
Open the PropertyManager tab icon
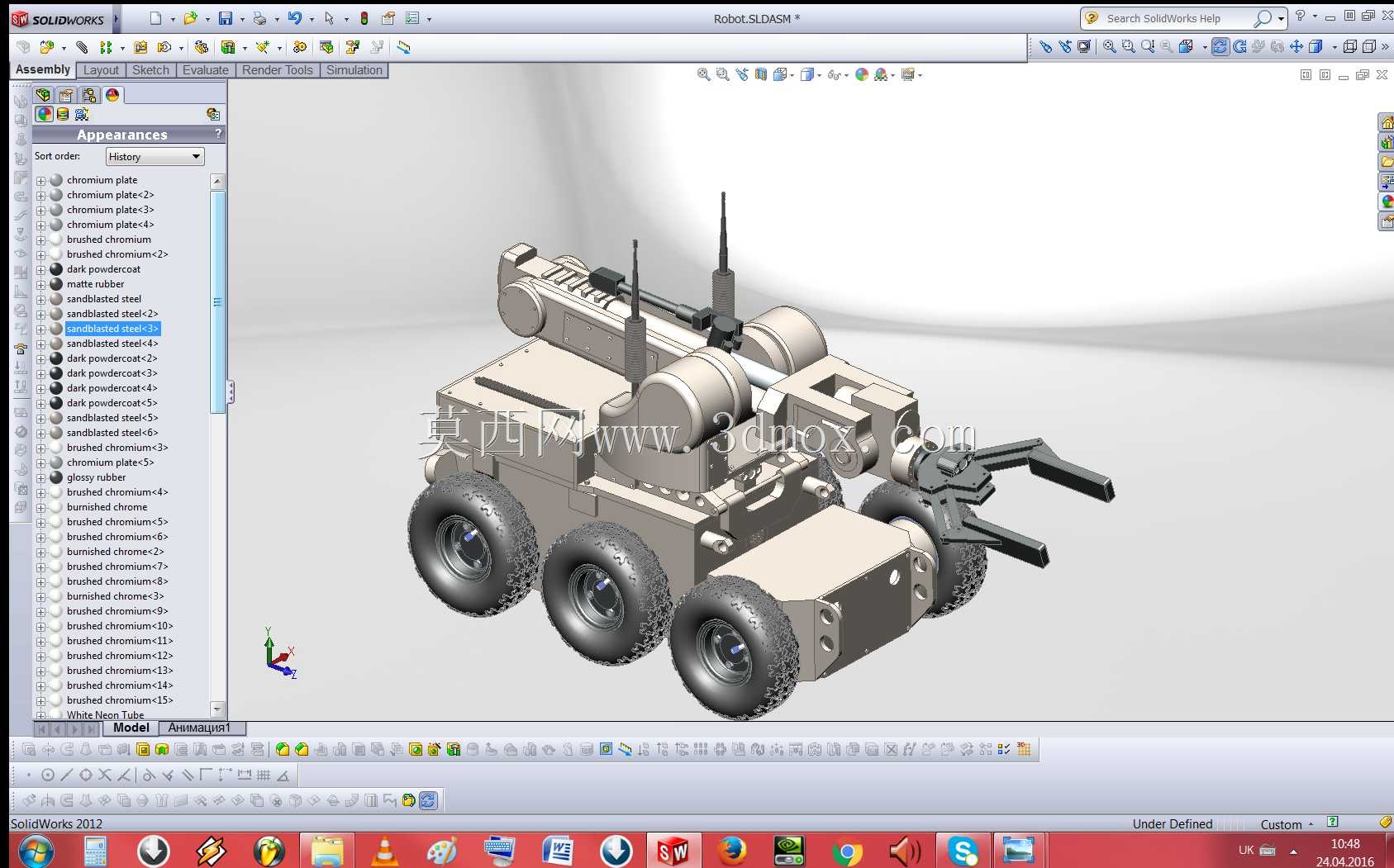[66, 95]
